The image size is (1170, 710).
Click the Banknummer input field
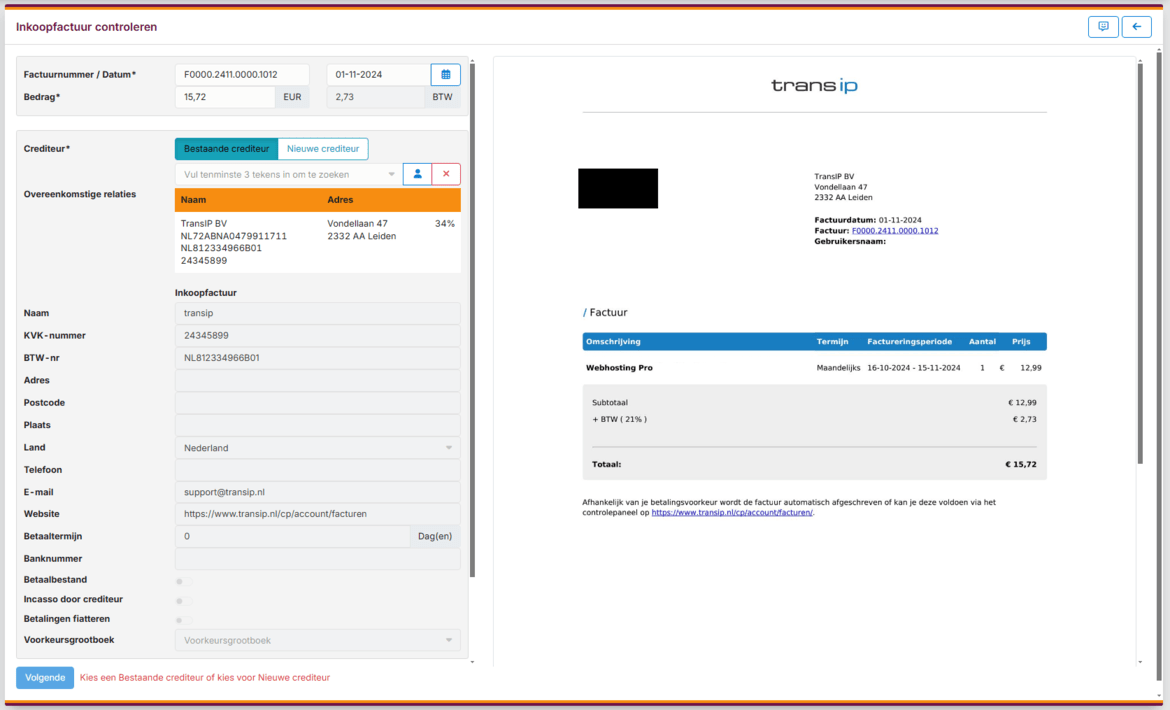[317, 559]
